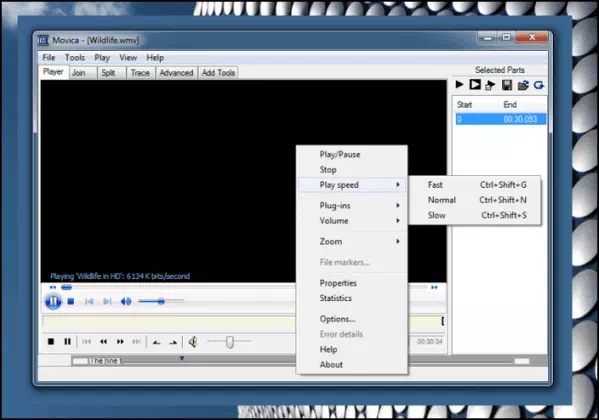Screen dimensions: 599x420
Task: Click the black stop square in lower toolbar
Action: 51,341
